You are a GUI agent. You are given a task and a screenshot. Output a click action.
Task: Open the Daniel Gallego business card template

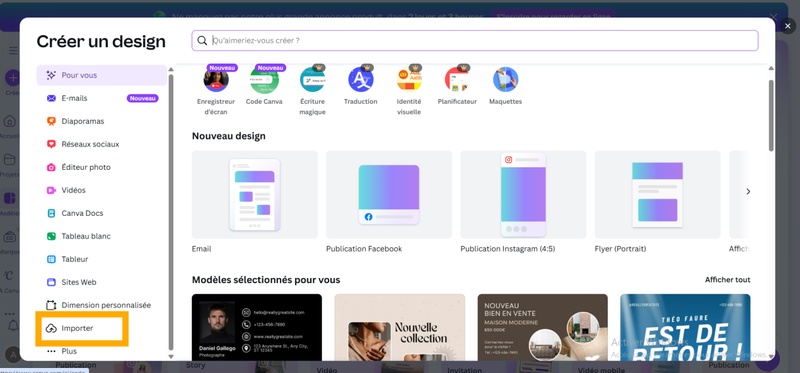(257, 327)
